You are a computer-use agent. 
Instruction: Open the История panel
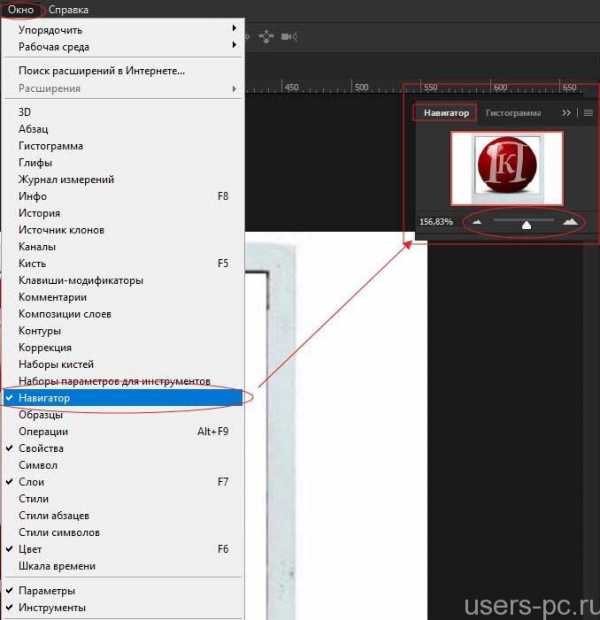(x=123, y=213)
